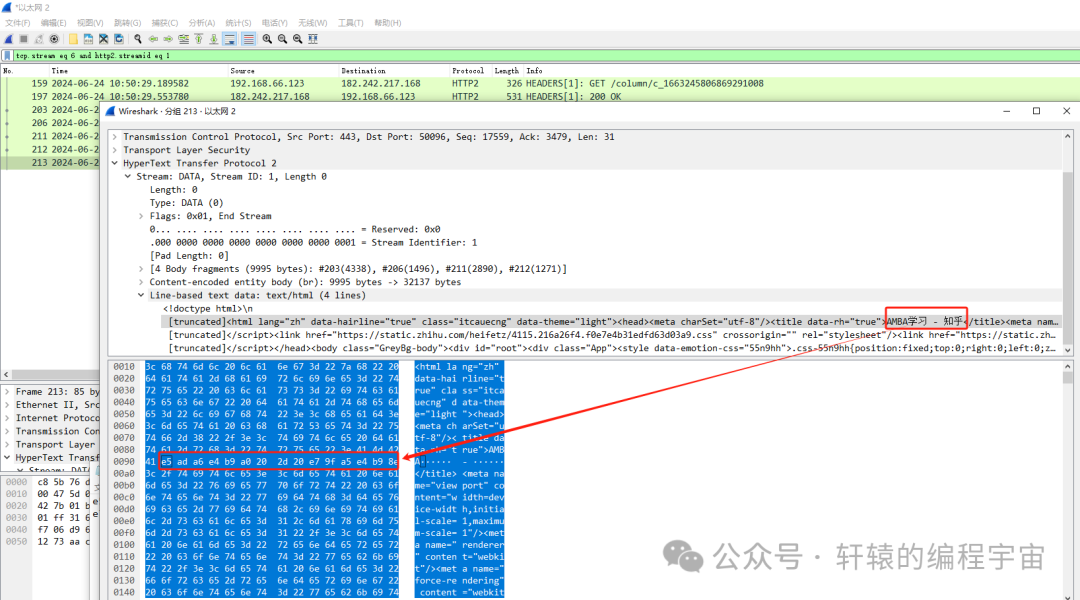
Task: Open the 捕获(C) menu
Action: point(165,23)
